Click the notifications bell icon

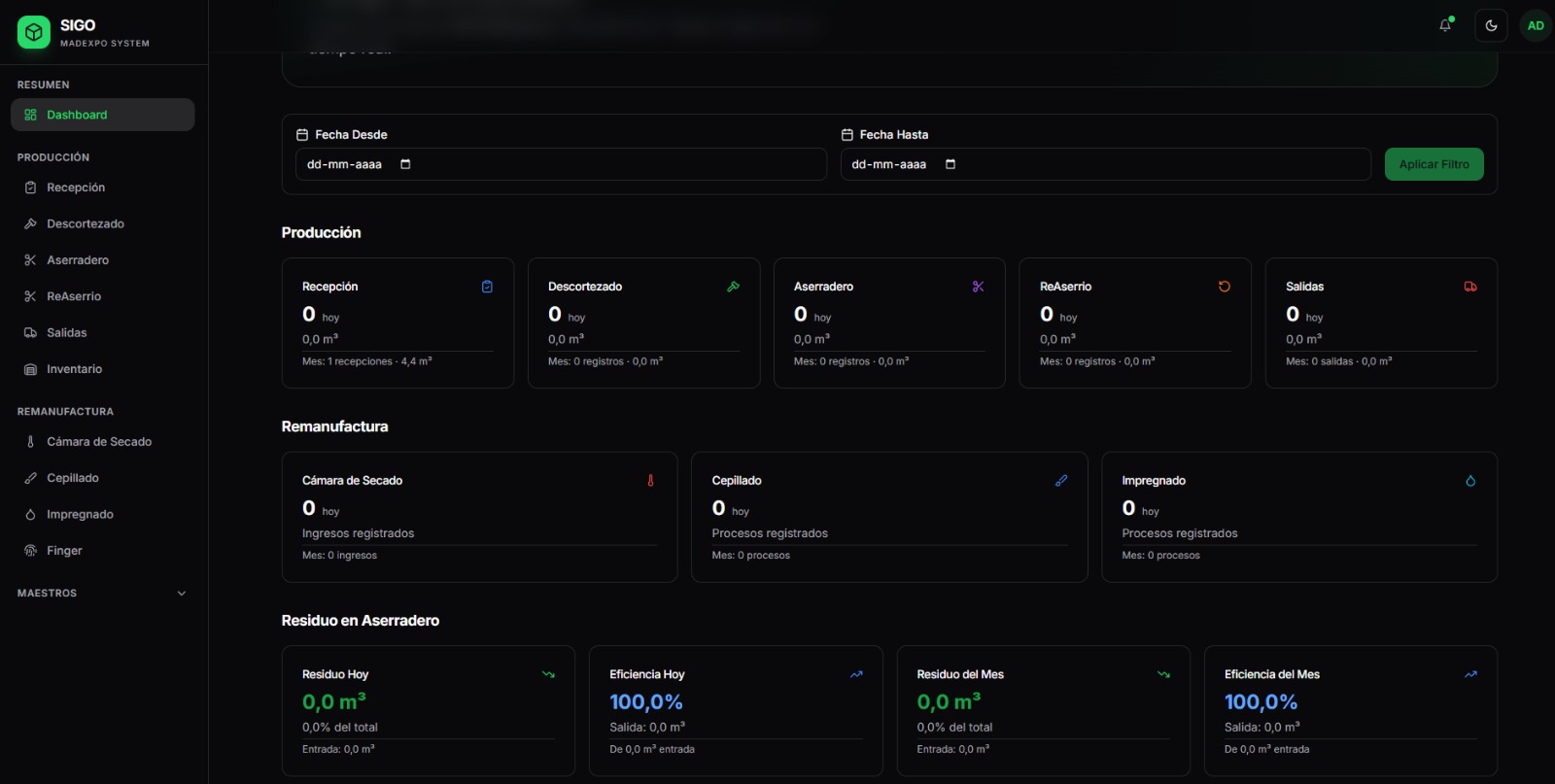(x=1445, y=25)
